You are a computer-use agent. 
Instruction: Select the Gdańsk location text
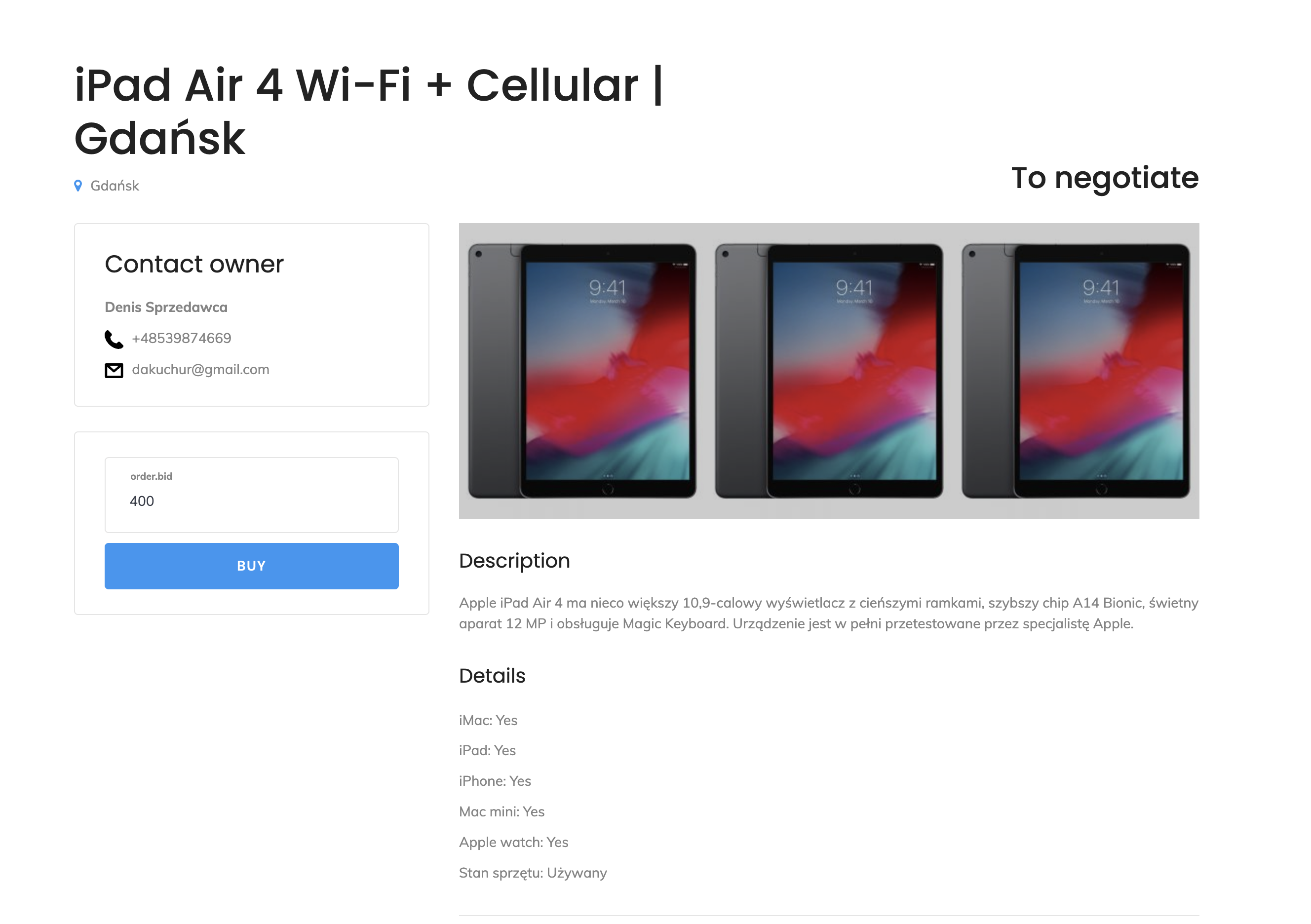[x=115, y=186]
